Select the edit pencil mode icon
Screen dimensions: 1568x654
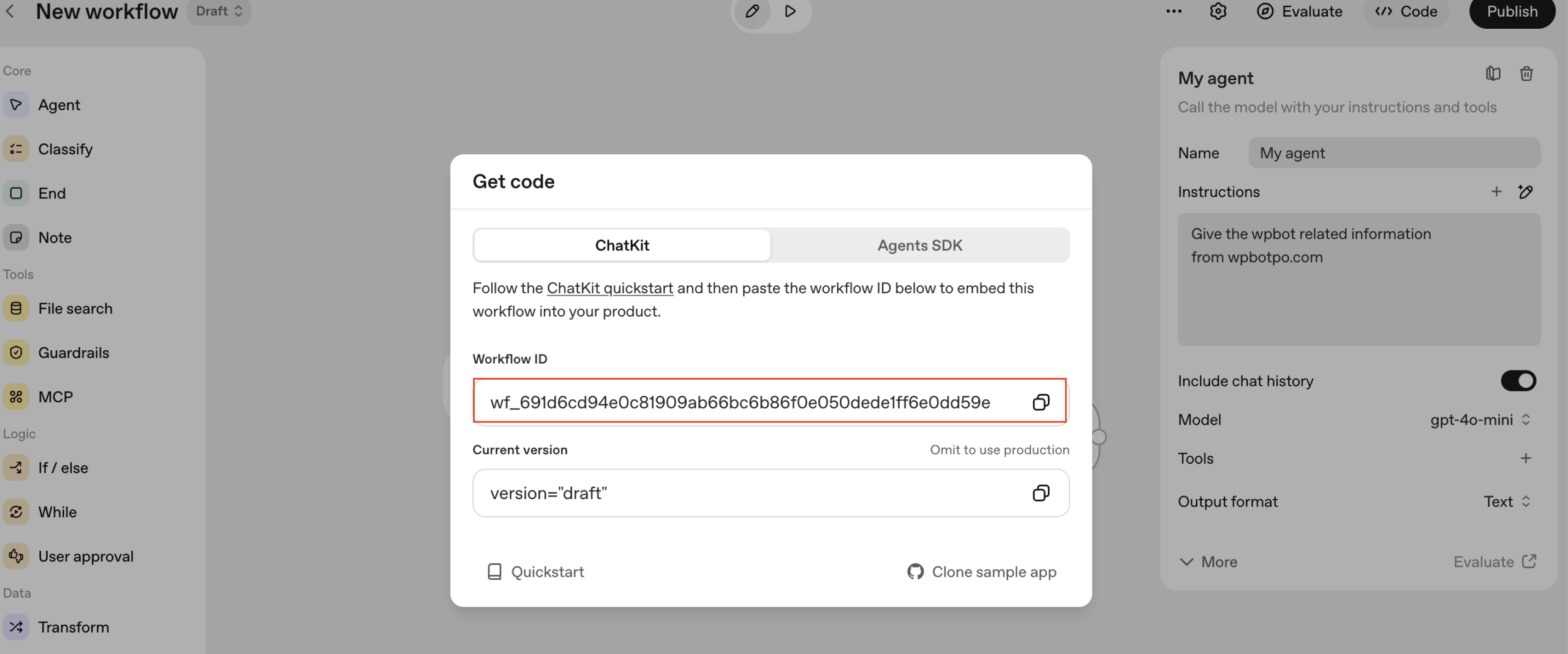tap(752, 11)
